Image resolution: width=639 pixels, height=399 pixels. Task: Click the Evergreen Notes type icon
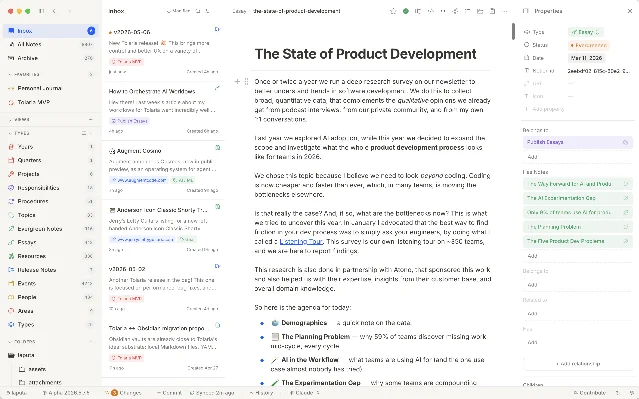click(x=11, y=229)
